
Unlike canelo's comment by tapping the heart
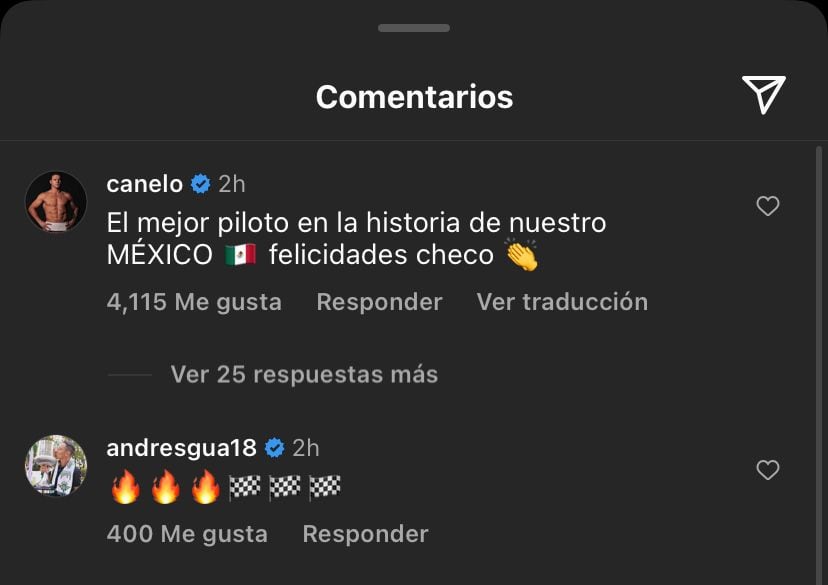click(768, 206)
